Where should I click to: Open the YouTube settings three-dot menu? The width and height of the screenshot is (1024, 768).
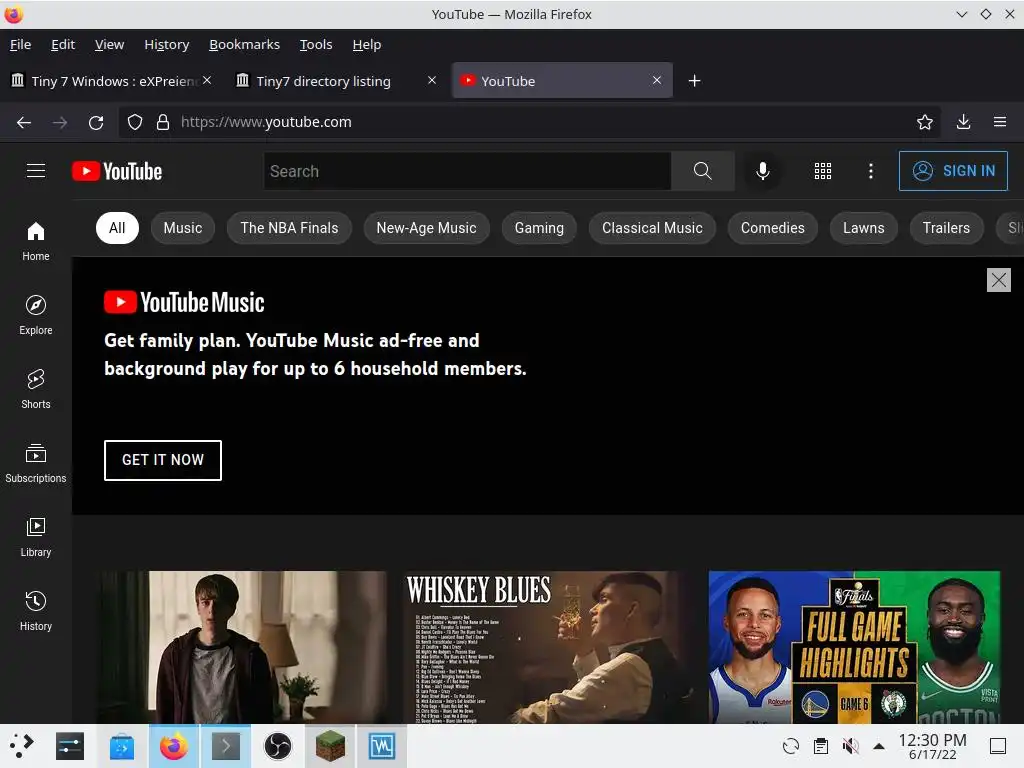[871, 171]
